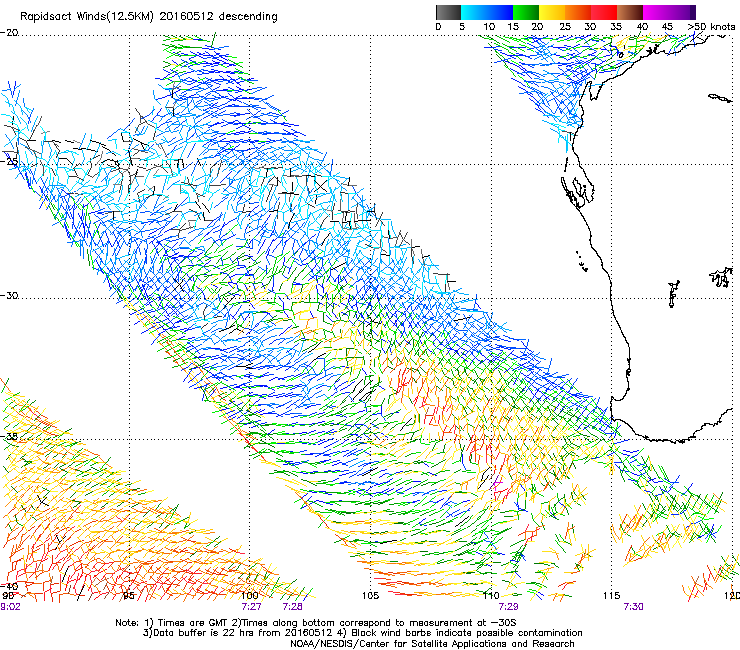Click the red 30-35 knots color bar segment
The image size is (740, 650).
pos(604,12)
